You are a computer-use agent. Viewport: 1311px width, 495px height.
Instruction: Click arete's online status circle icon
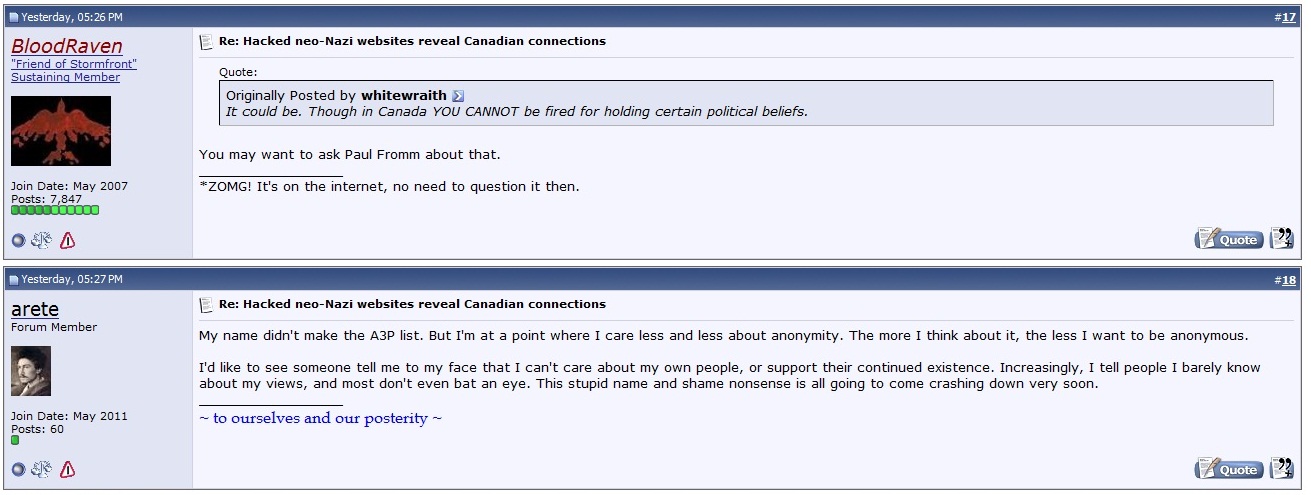tap(18, 469)
